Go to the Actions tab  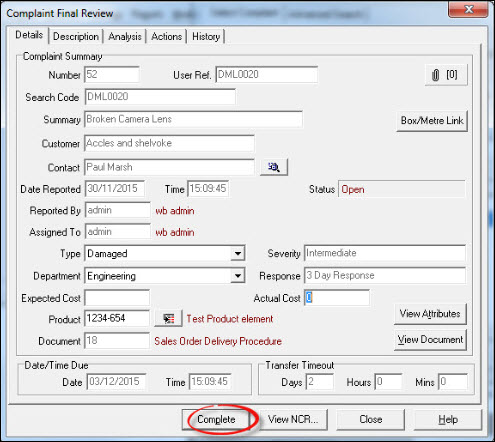(x=166, y=36)
